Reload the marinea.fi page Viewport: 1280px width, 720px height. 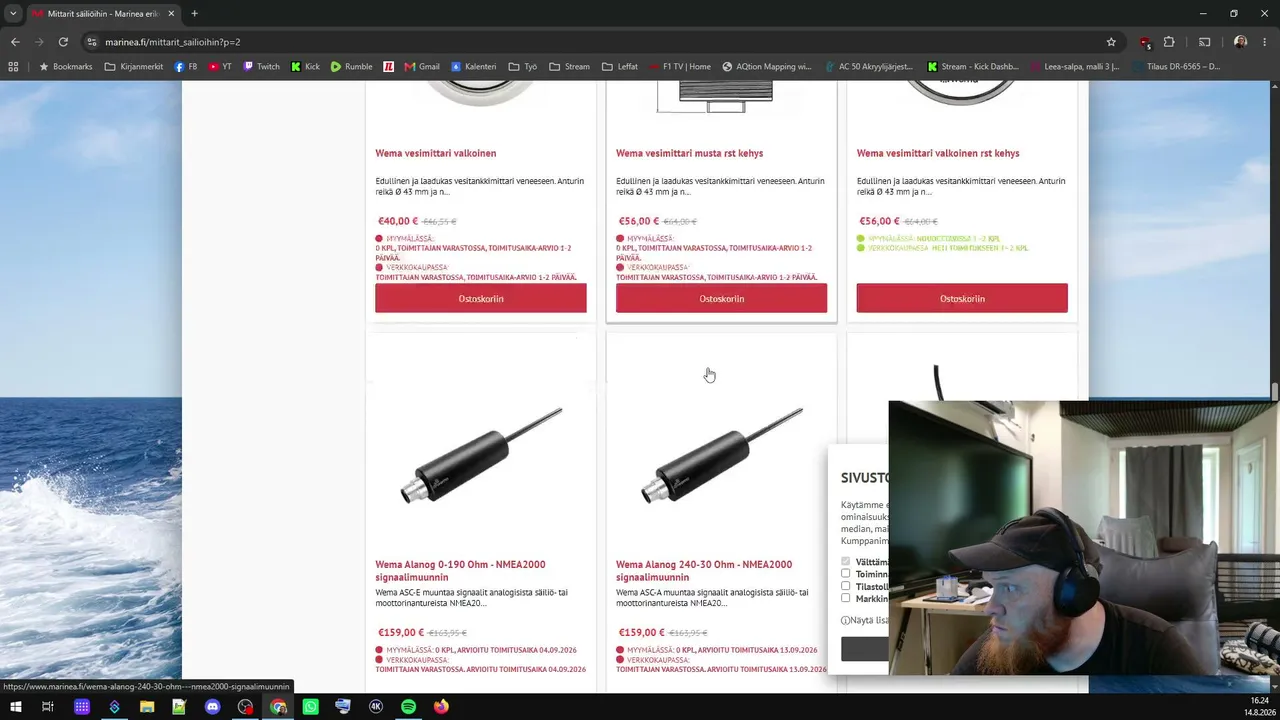63,42
